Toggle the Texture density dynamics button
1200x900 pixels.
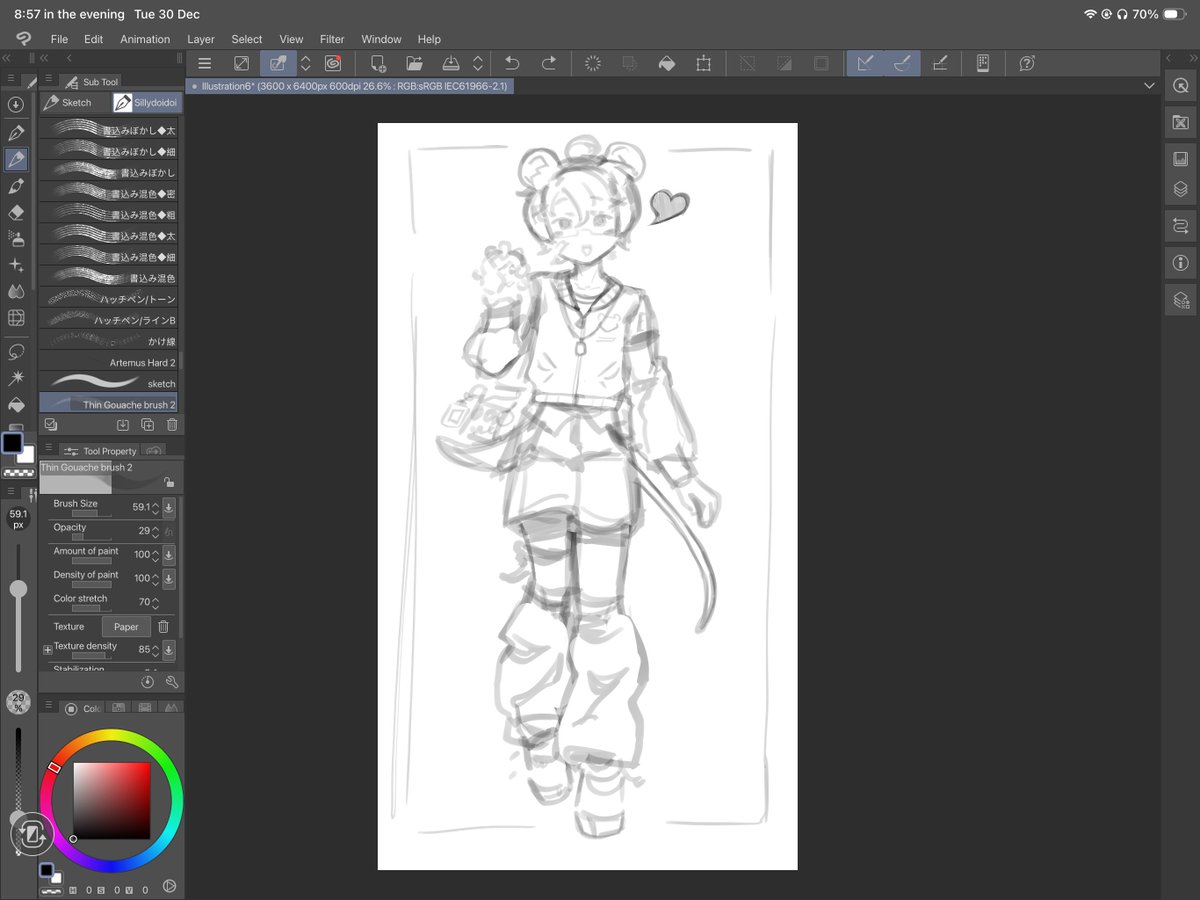(169, 650)
